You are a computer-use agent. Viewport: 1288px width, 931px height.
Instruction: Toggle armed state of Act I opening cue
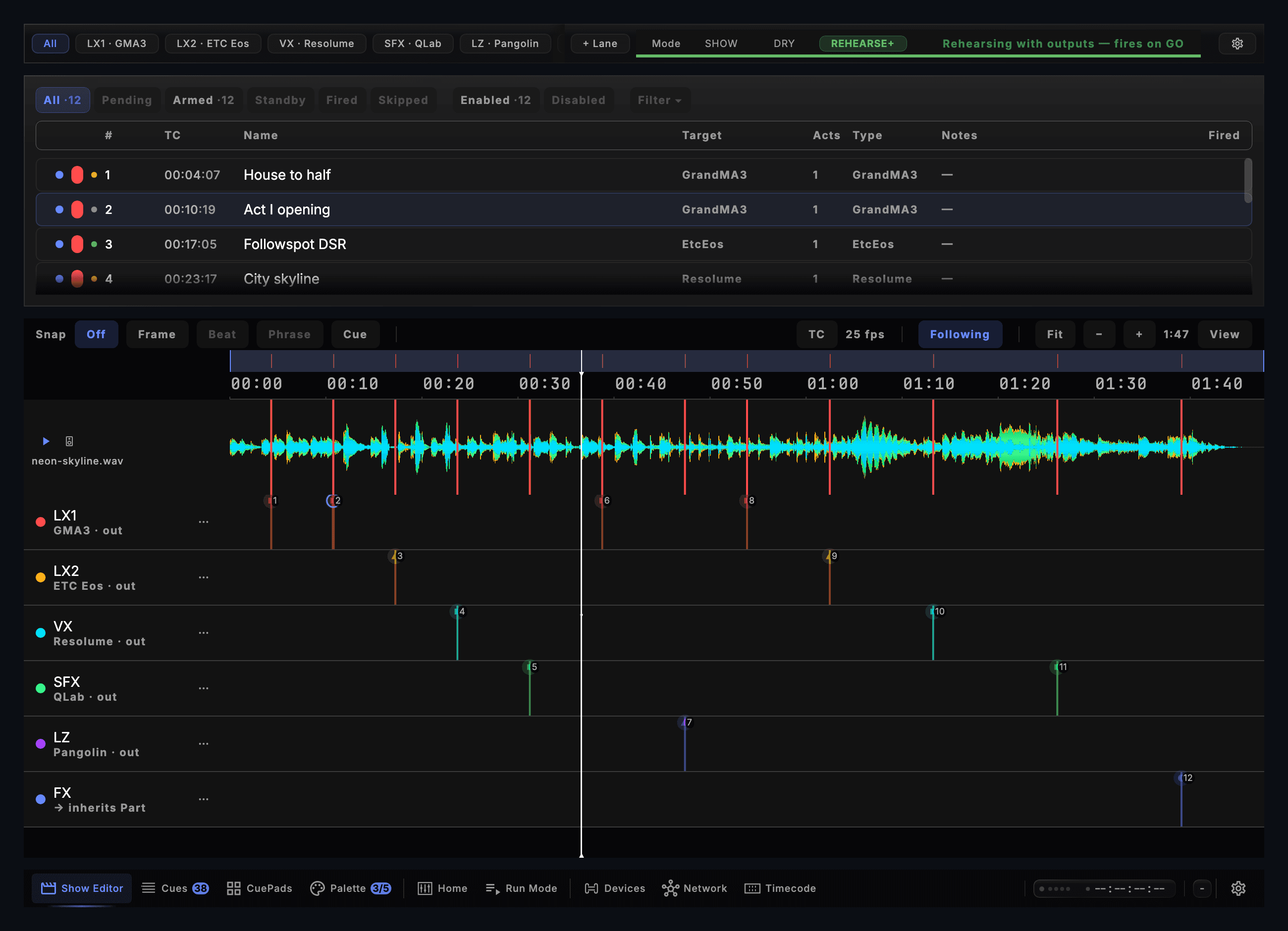pyautogui.click(x=77, y=209)
